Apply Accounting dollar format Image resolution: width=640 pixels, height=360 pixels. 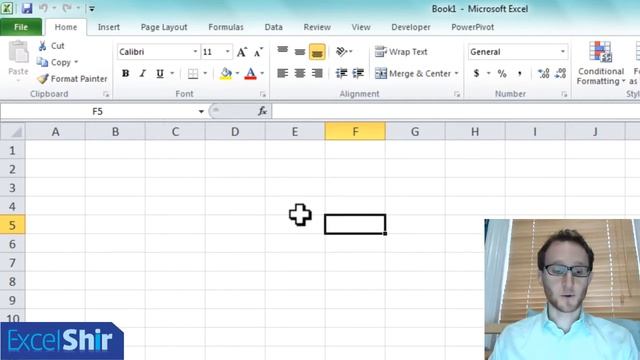[x=476, y=73]
